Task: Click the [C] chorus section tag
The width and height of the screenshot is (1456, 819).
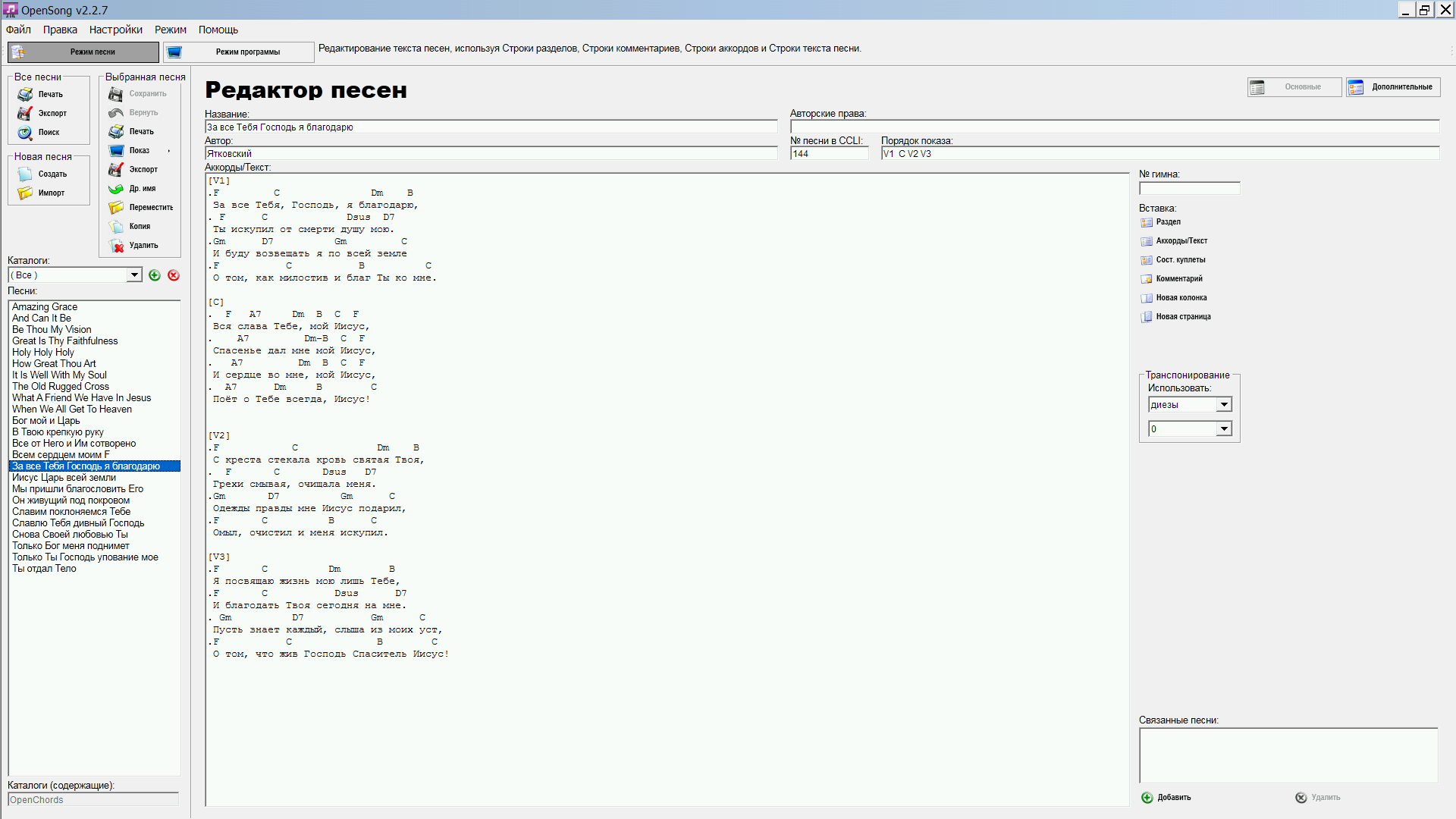Action: click(216, 302)
